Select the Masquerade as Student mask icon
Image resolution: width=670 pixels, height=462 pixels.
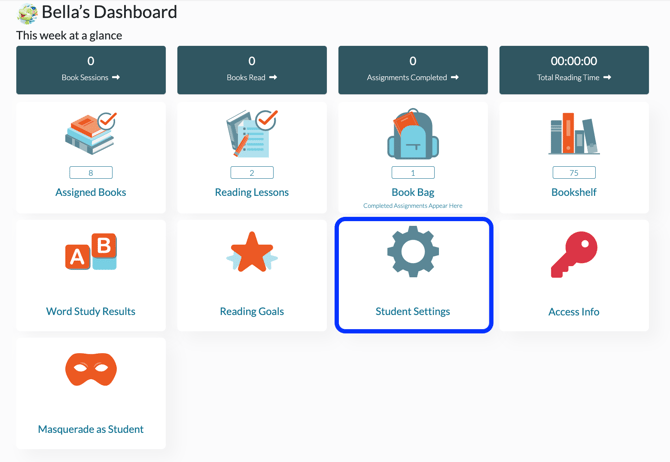(x=91, y=369)
